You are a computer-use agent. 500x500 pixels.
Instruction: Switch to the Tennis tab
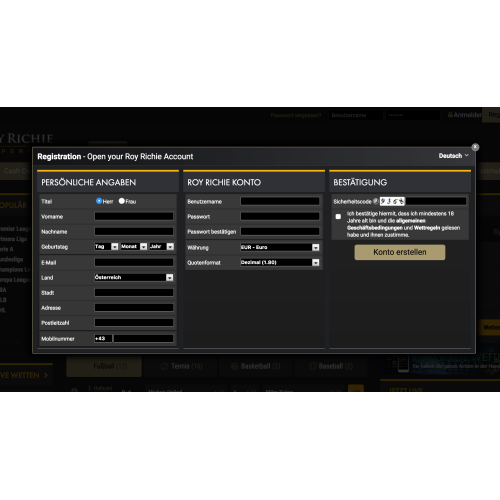182,366
